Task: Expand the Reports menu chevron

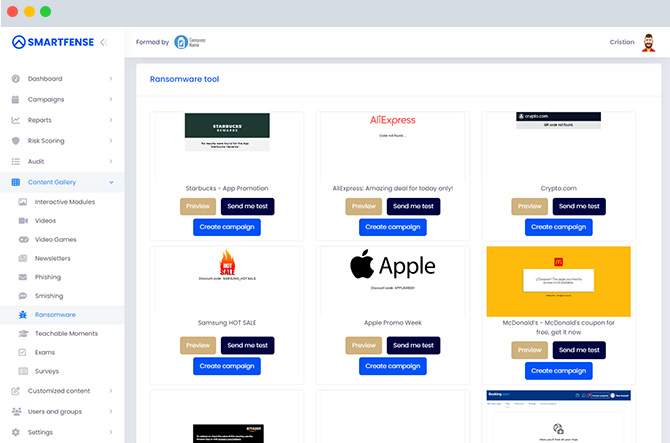Action: point(111,120)
